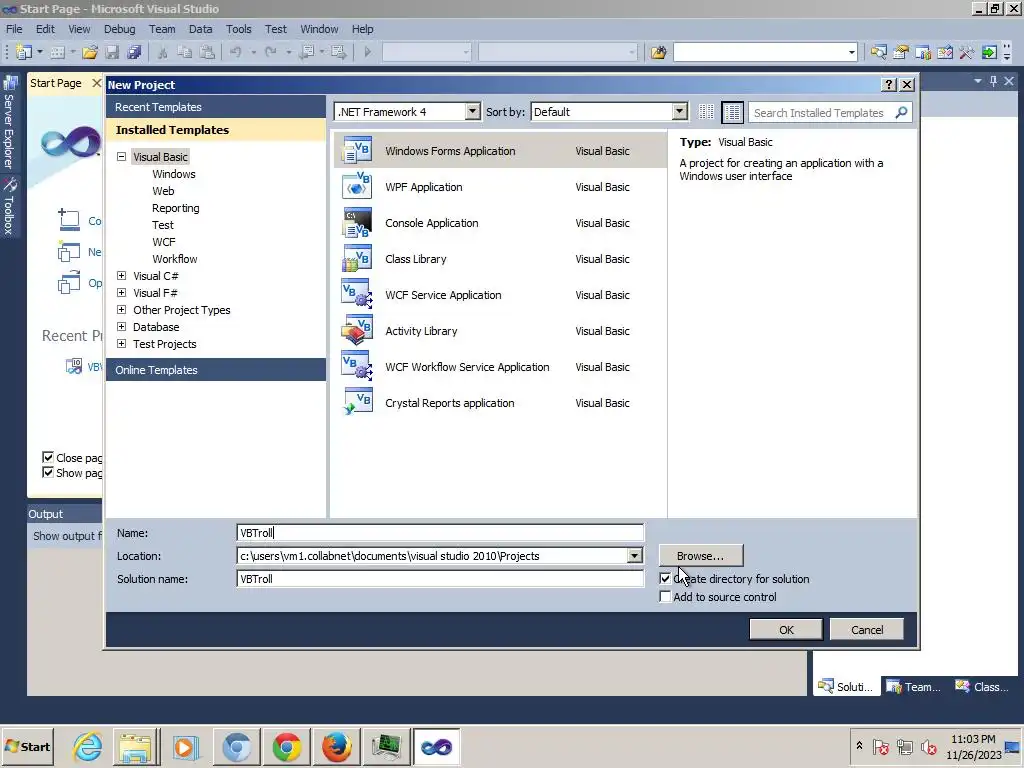Click in the Name text field
The height and width of the screenshot is (768, 1024).
440,533
